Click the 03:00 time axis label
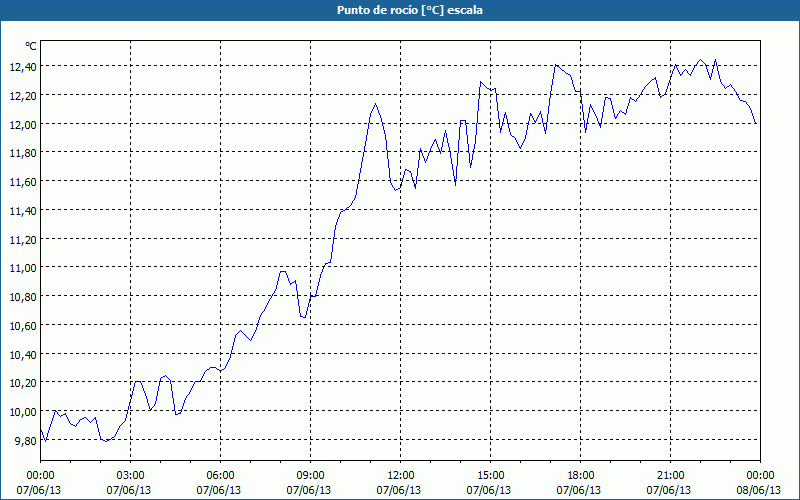The height and width of the screenshot is (500, 800). pos(130,476)
